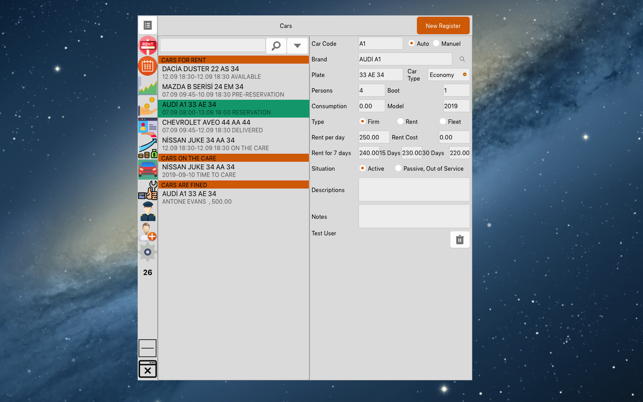The width and height of the screenshot is (643, 402).
Task: Click the car list search field
Action: 212,46
